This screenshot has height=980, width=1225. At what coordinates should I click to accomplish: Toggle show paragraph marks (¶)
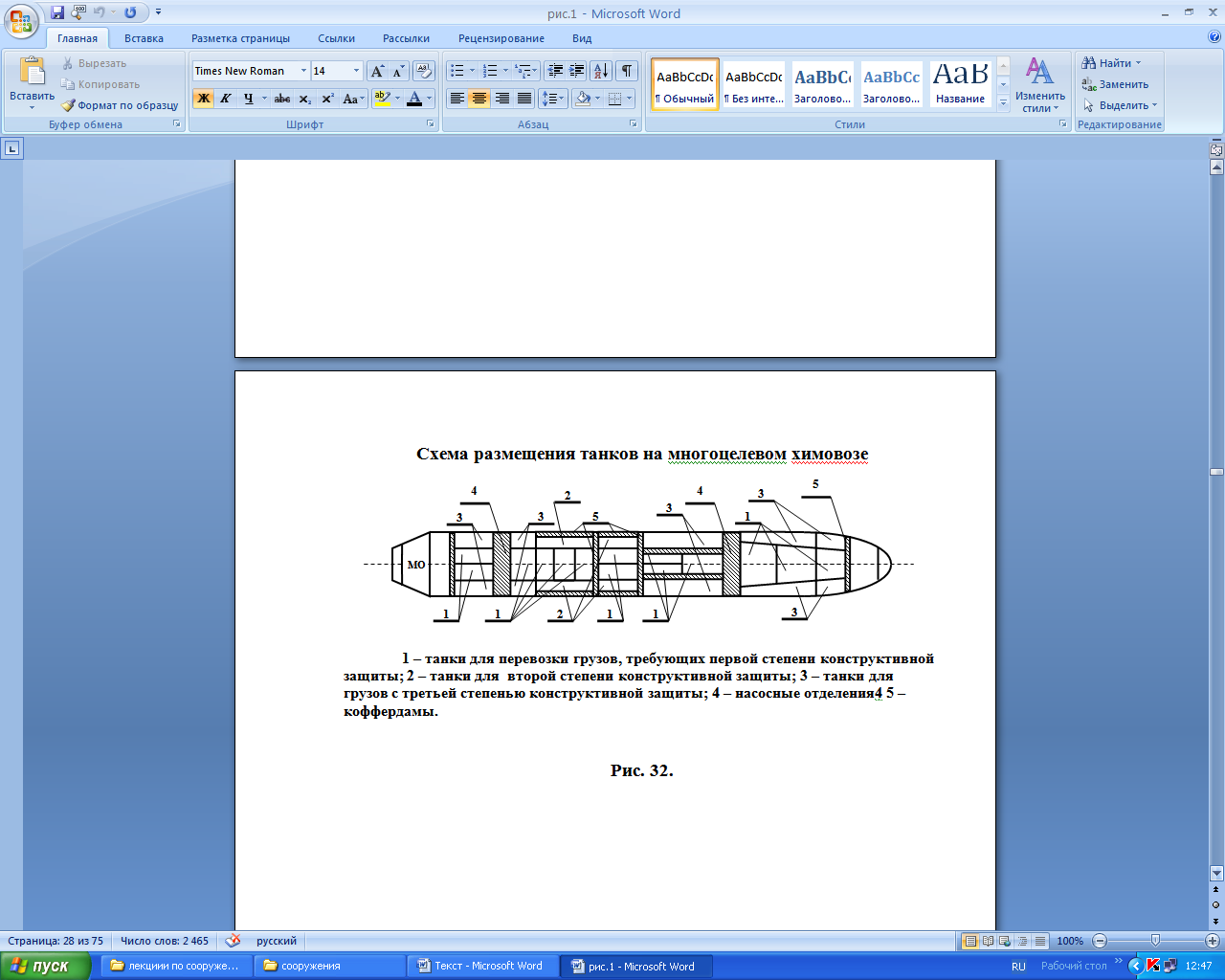pyautogui.click(x=627, y=71)
